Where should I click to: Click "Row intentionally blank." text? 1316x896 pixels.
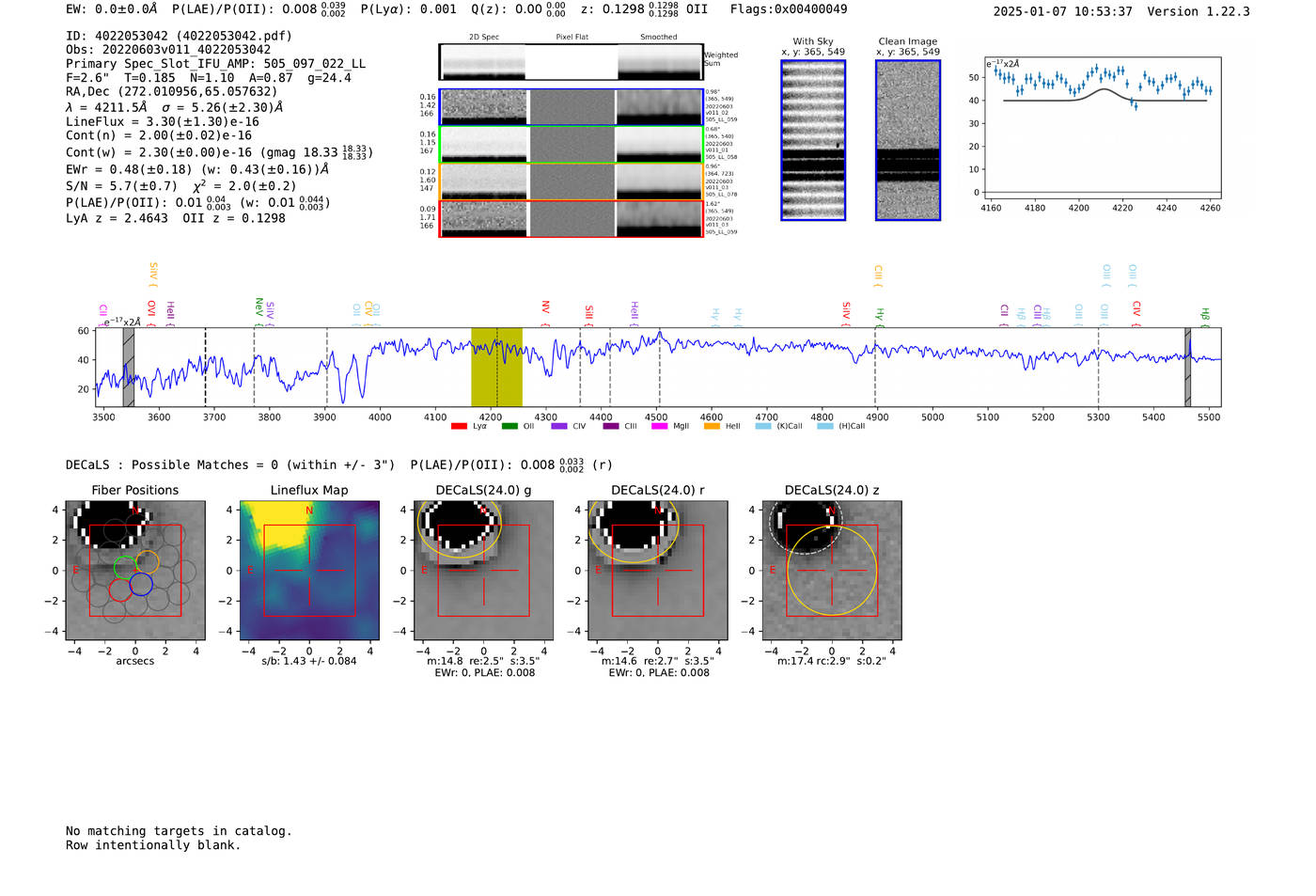pyautogui.click(x=153, y=845)
